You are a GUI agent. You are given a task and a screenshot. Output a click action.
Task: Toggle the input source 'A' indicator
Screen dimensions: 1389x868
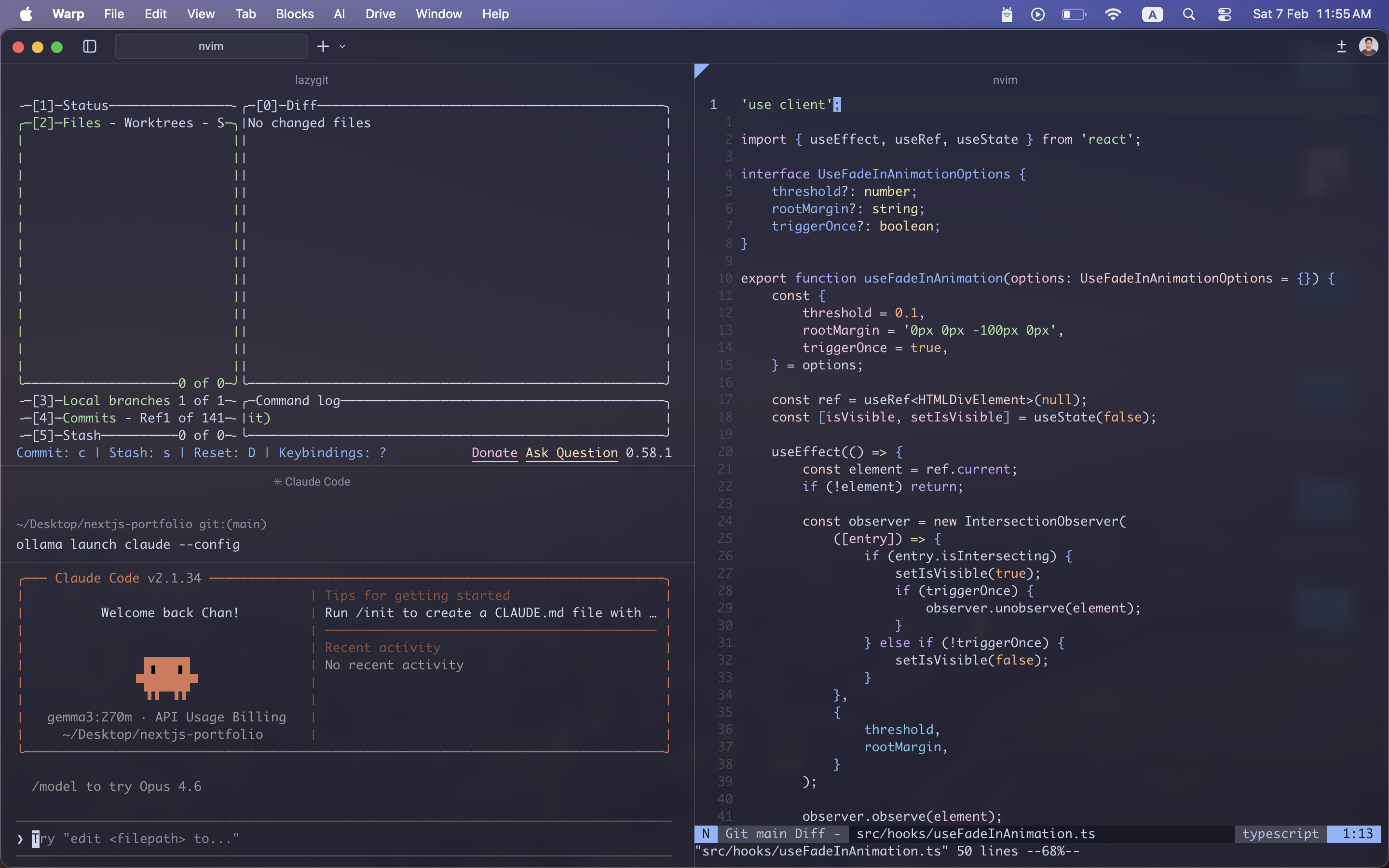click(1153, 14)
